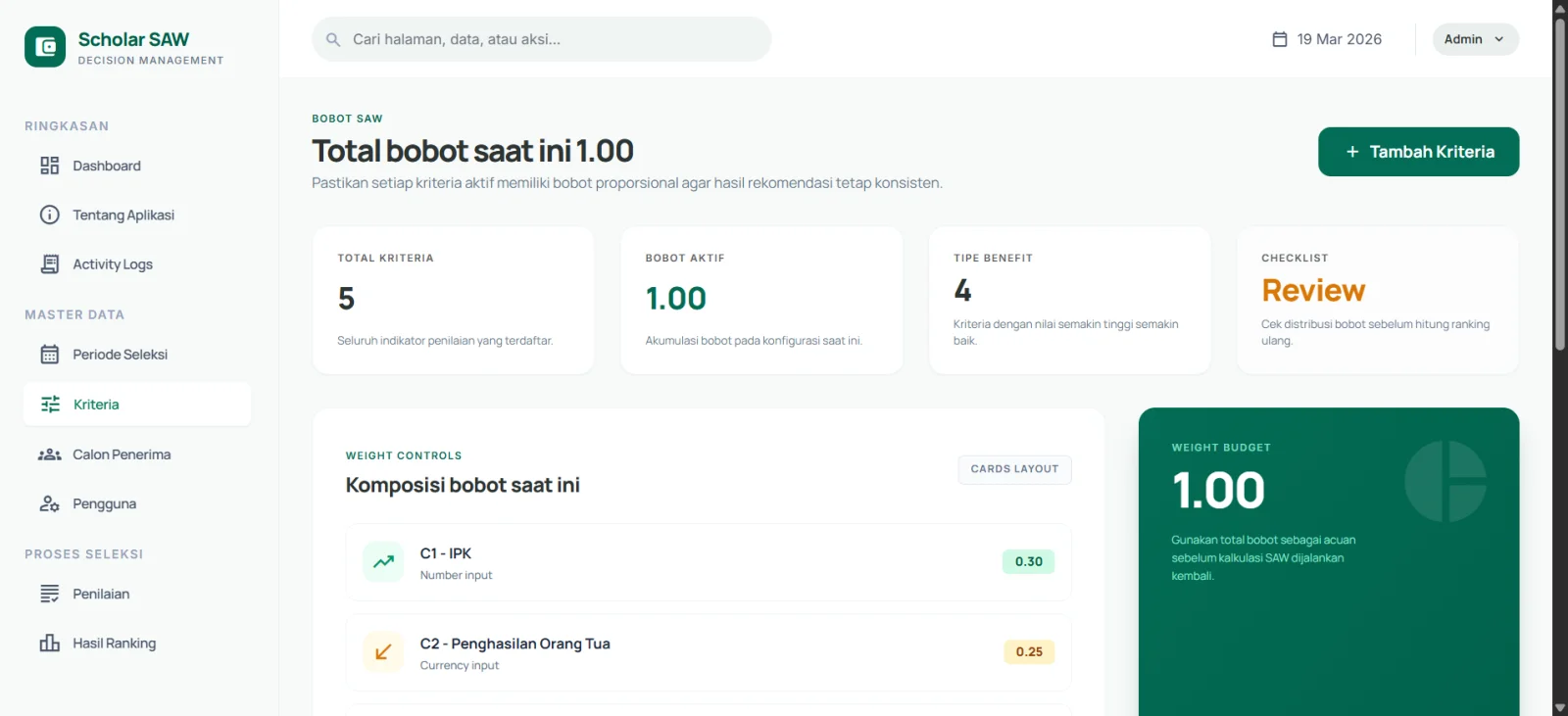Click the Tentang Aplikasi info icon

tap(50, 215)
